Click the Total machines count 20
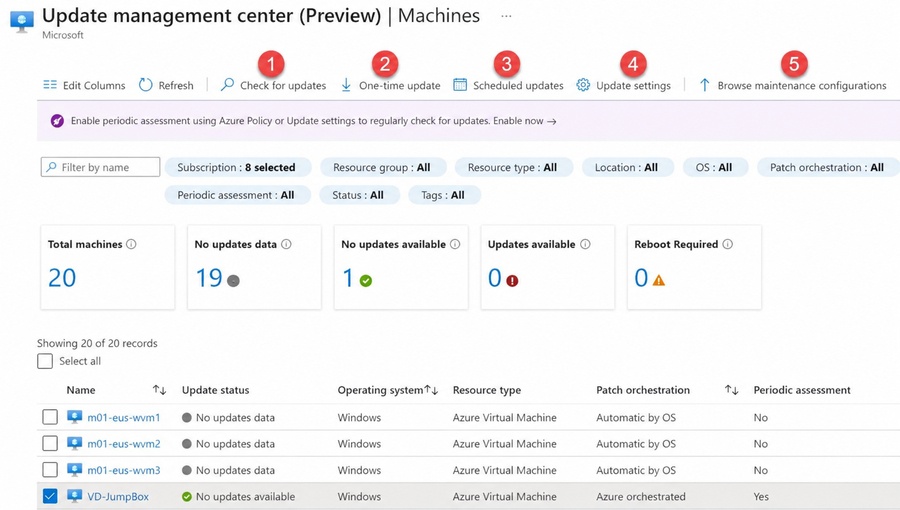The height and width of the screenshot is (510, 900). (x=62, y=278)
